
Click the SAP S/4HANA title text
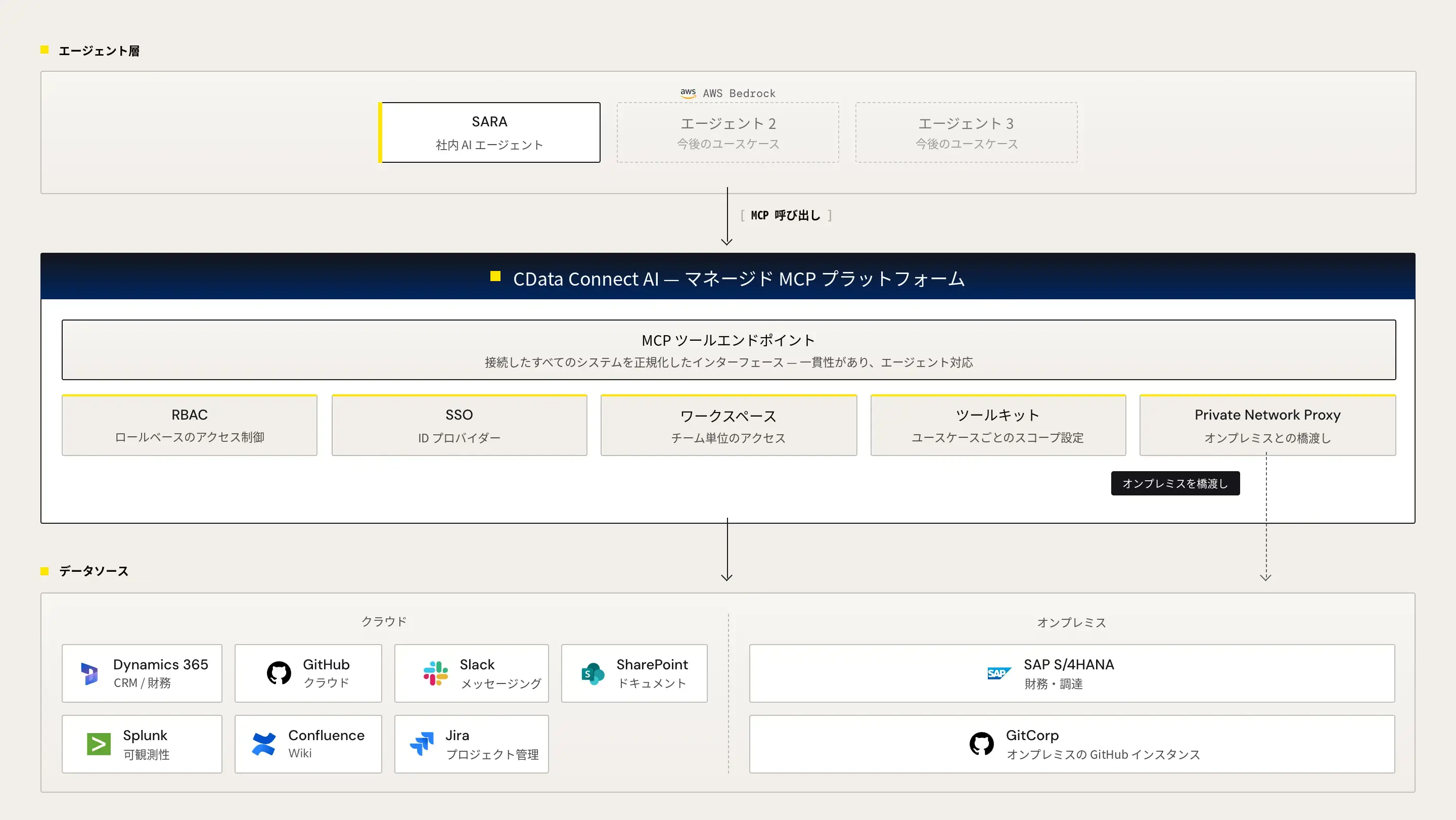(x=1068, y=664)
